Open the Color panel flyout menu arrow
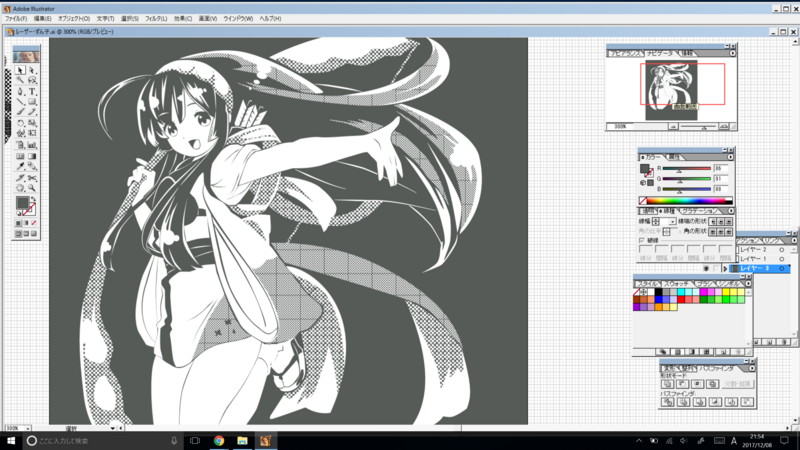The height and width of the screenshot is (450, 800). point(730,157)
